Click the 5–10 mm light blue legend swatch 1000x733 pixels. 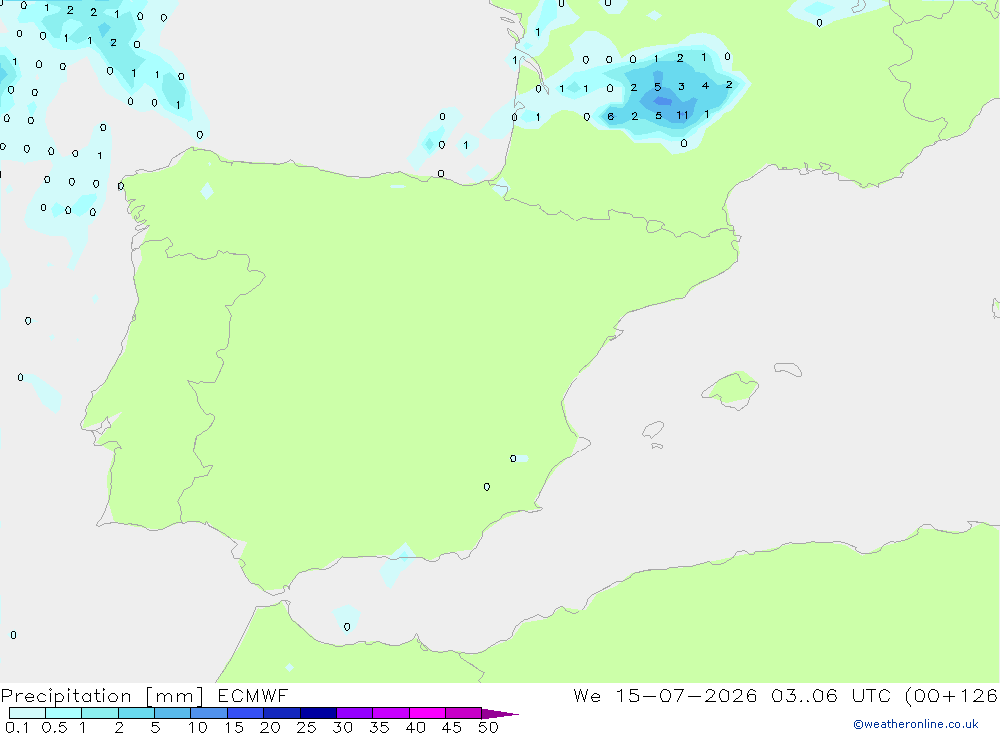tap(173, 713)
